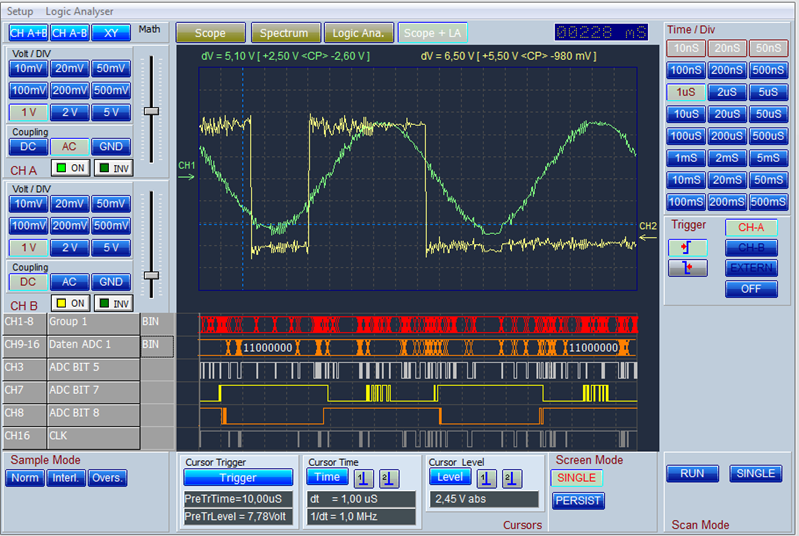
Task: Set CH B to 10mV per division
Action: (28, 204)
